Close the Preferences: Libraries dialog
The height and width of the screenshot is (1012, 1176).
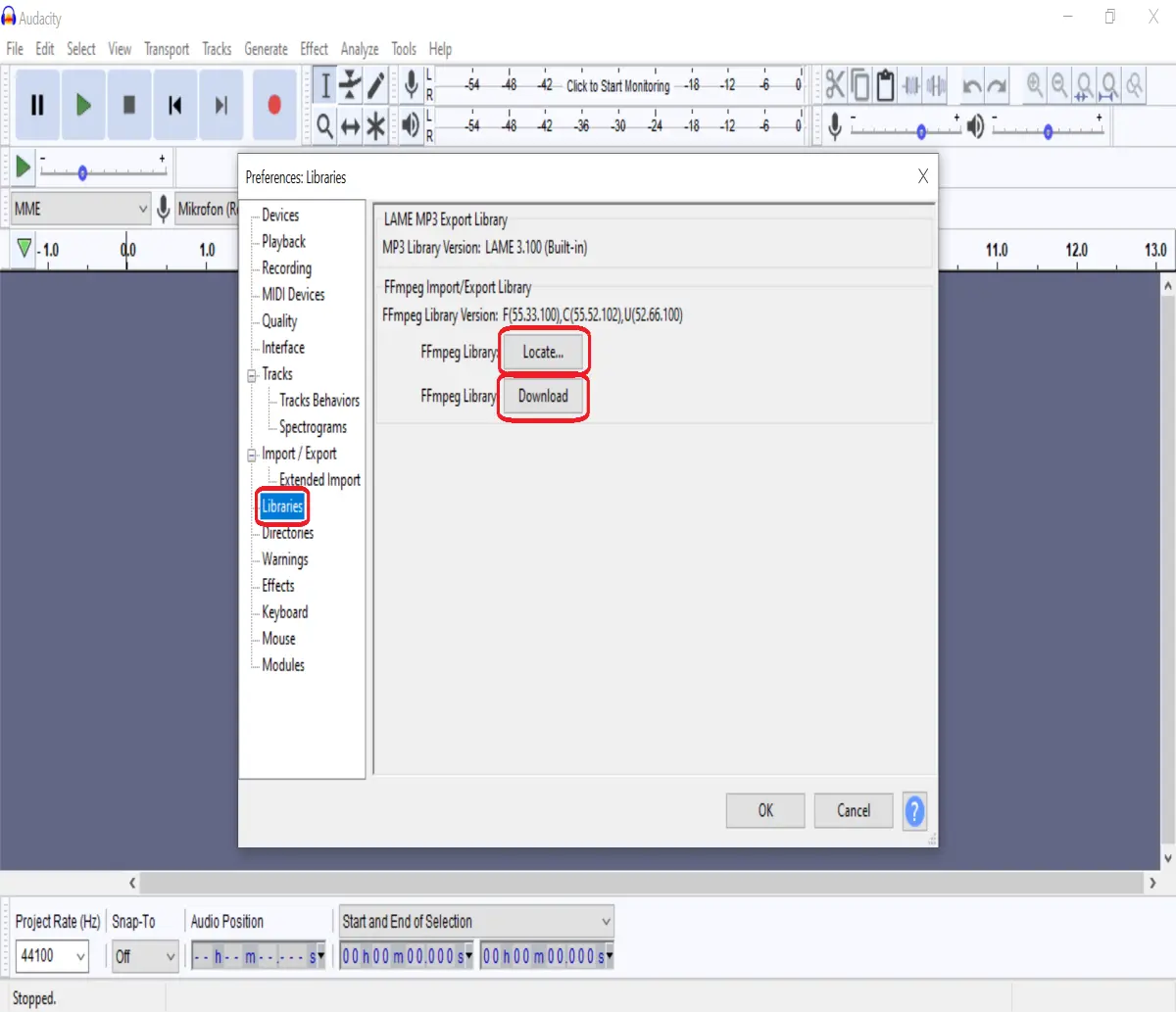[x=922, y=176]
